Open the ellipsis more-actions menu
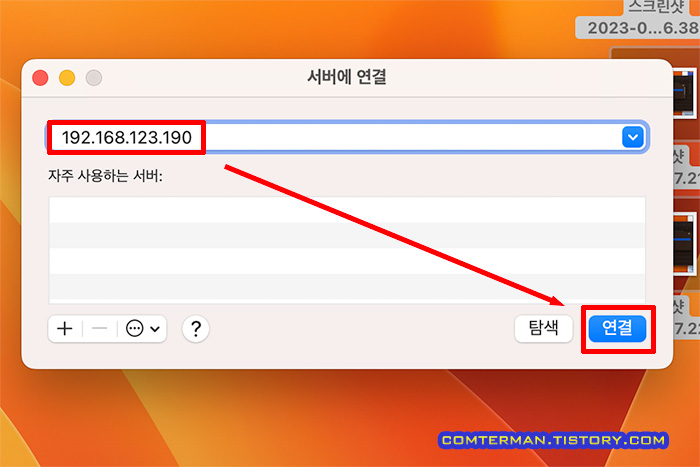Screen dimensions: 700x467 pyautogui.click(x=142, y=329)
